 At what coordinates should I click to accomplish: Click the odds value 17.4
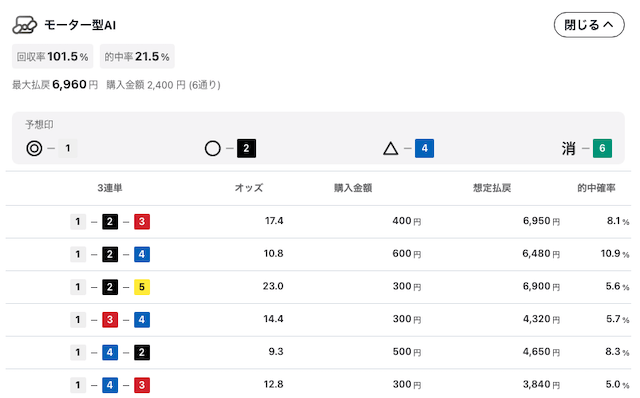(274, 221)
